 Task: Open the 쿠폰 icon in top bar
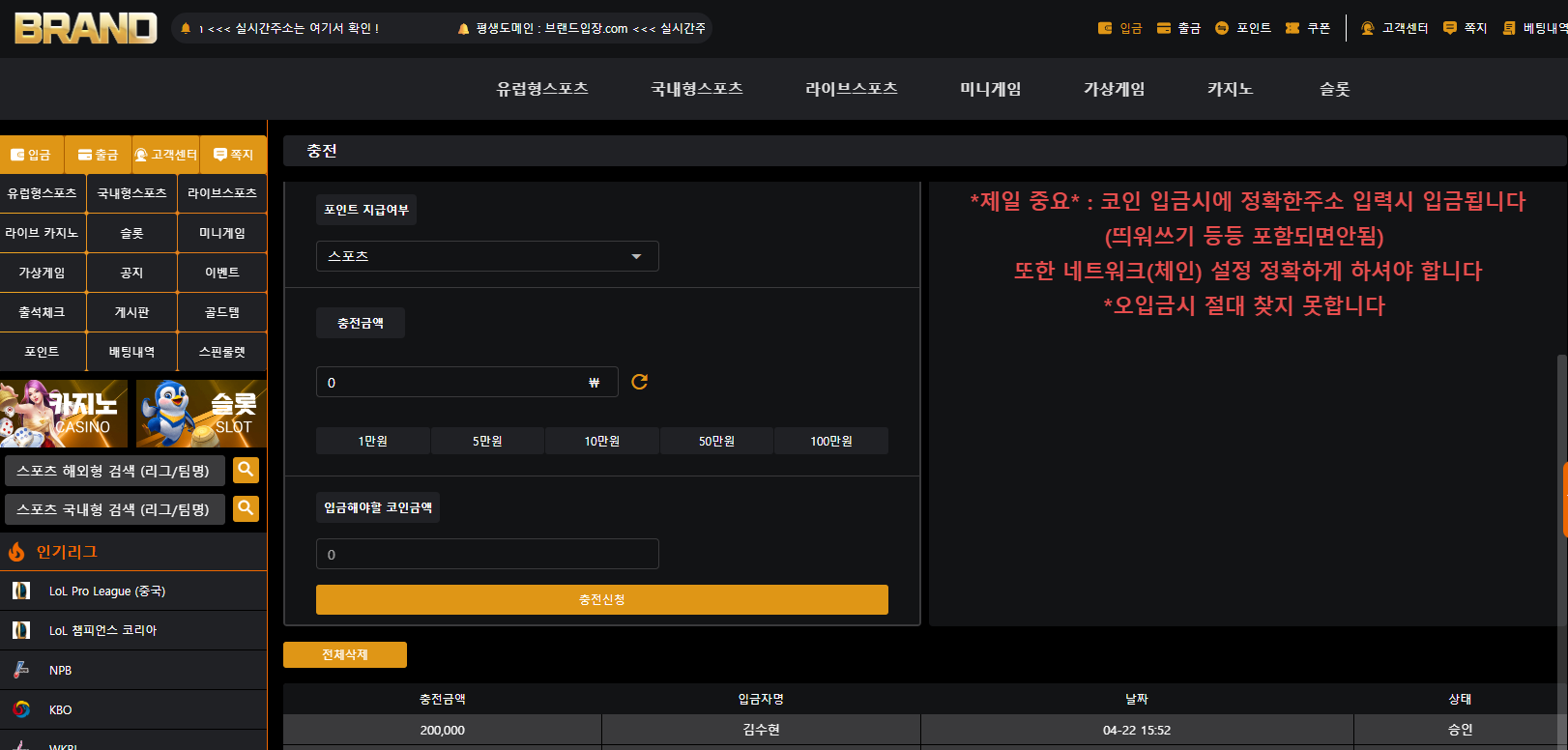(x=1292, y=28)
